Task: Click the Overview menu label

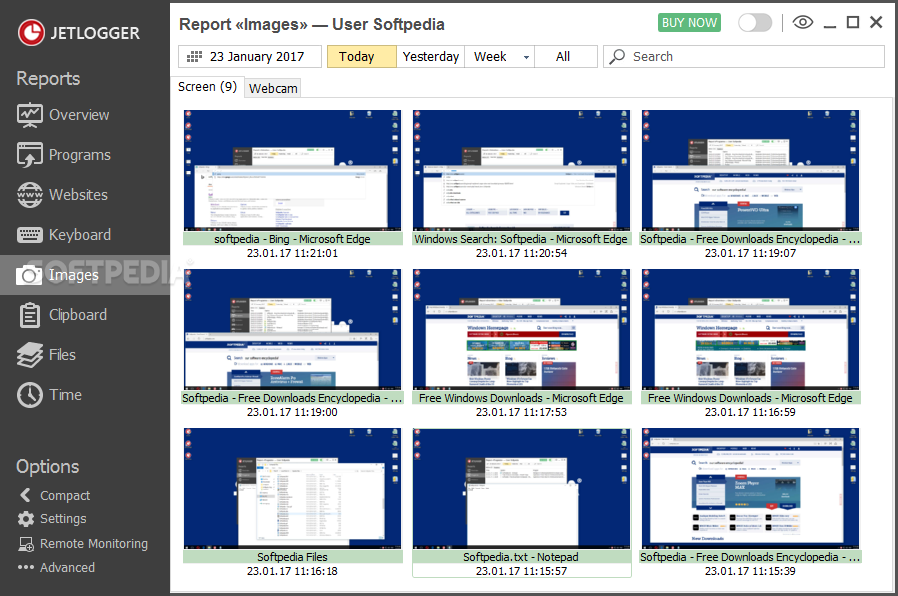Action: point(79,115)
